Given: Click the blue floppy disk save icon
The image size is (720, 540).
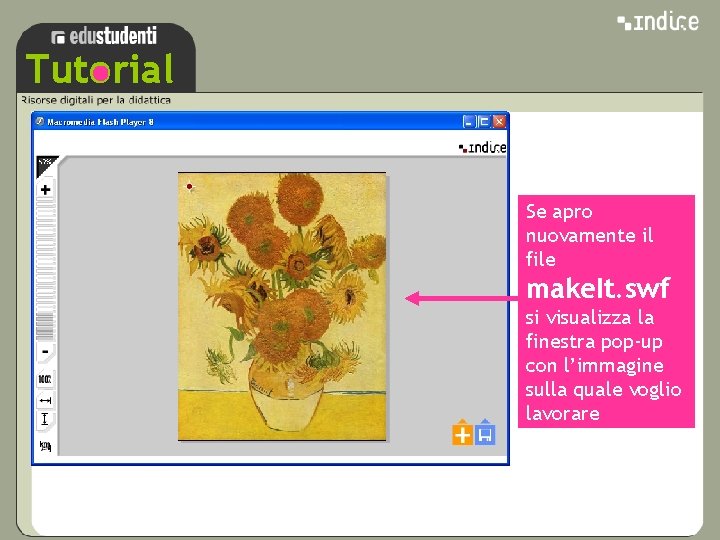Looking at the screenshot, I should click(x=485, y=433).
